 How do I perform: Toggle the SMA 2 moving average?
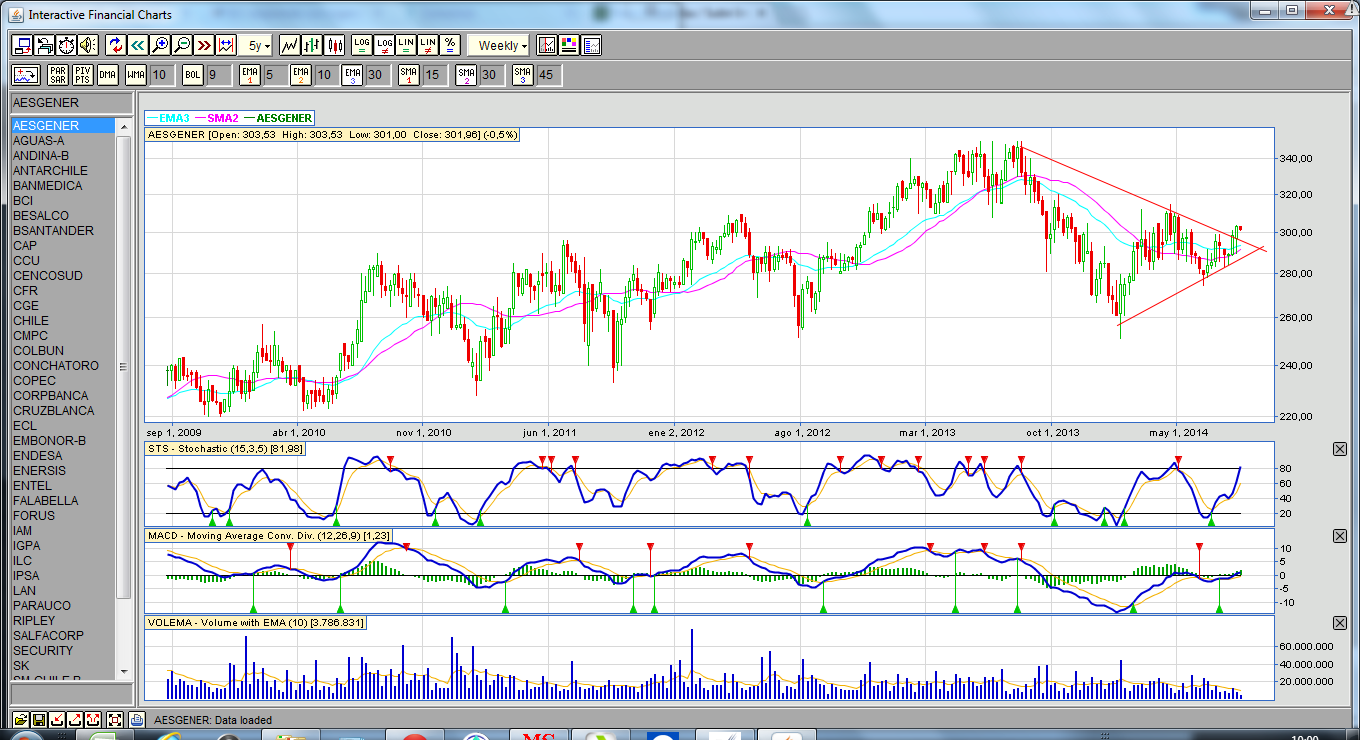coord(466,75)
